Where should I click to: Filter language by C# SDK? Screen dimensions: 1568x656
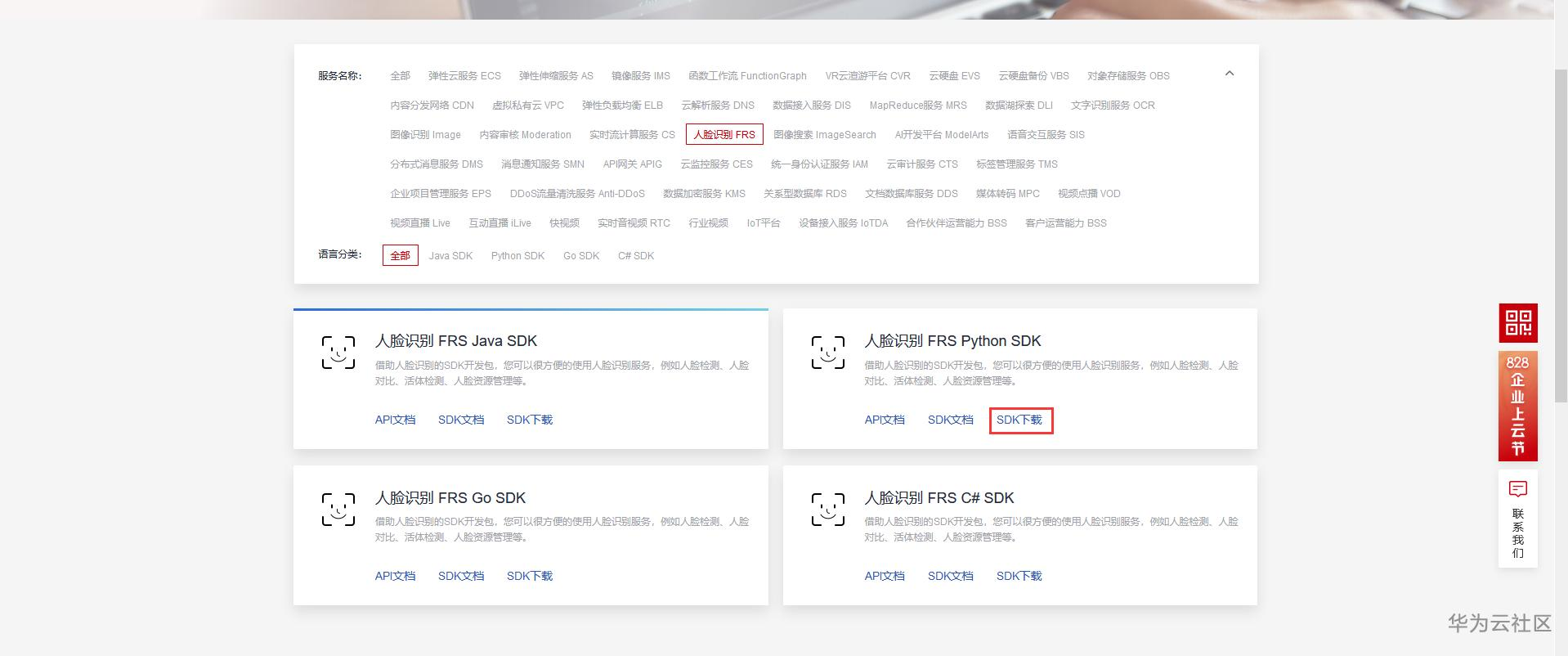636,256
